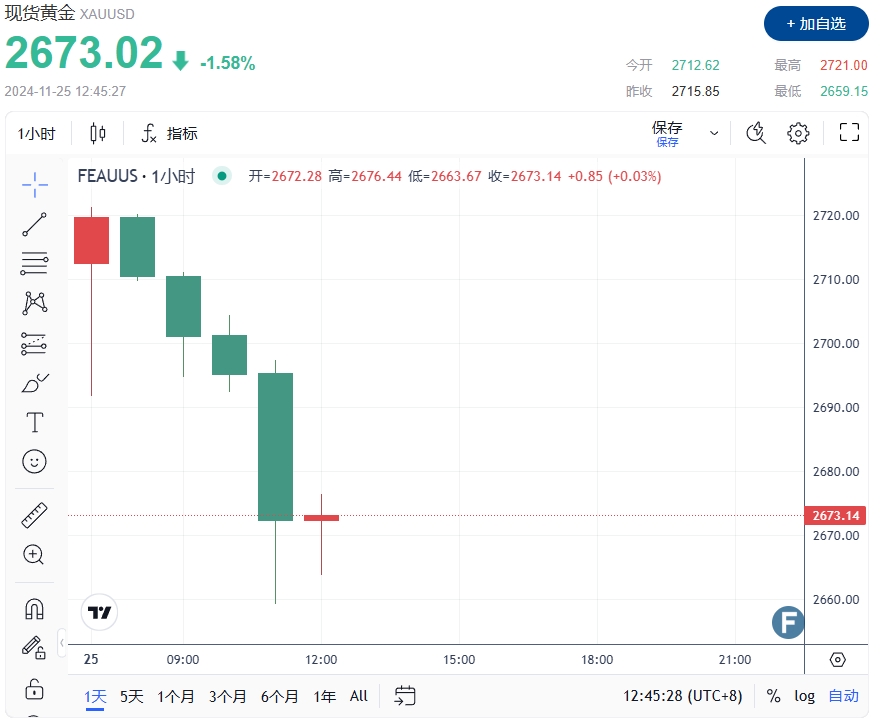Select the trend line drawing tool
Image resolution: width=881 pixels, height=722 pixels.
[35, 224]
